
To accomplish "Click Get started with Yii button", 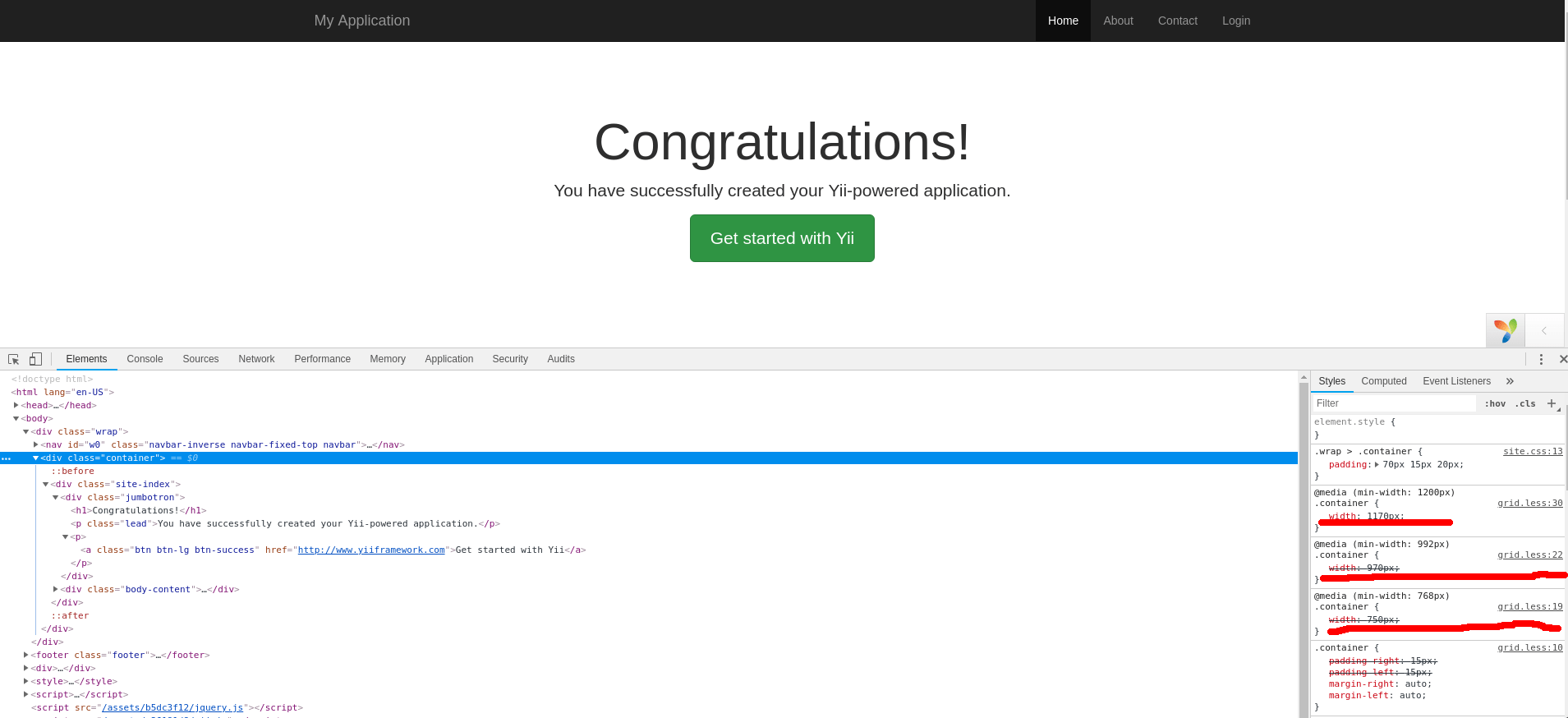I will [782, 238].
